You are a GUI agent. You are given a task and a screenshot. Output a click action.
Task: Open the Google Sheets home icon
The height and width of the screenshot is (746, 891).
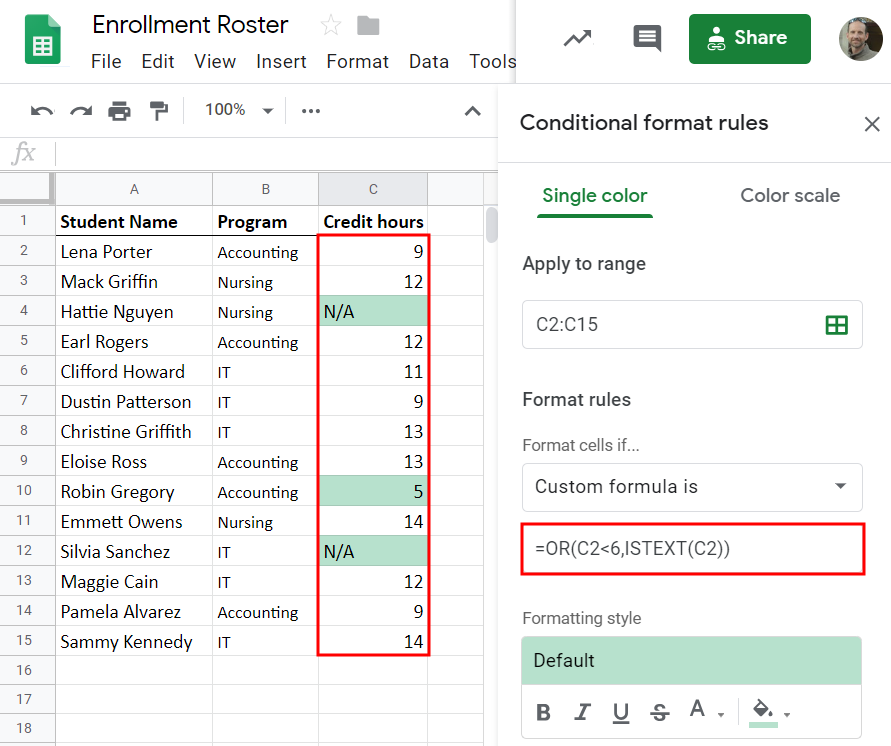click(43, 39)
